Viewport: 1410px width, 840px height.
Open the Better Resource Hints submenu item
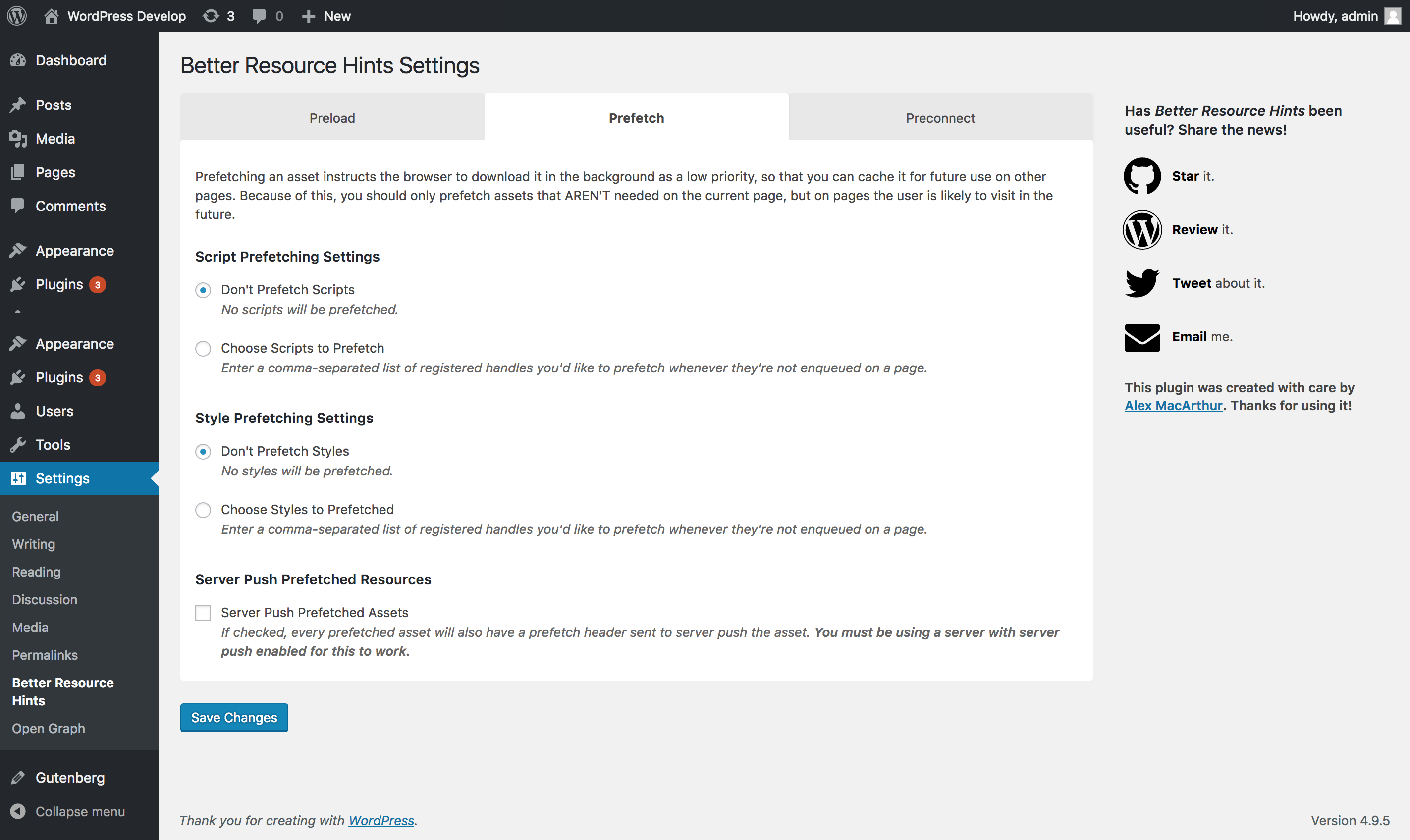[x=63, y=692]
